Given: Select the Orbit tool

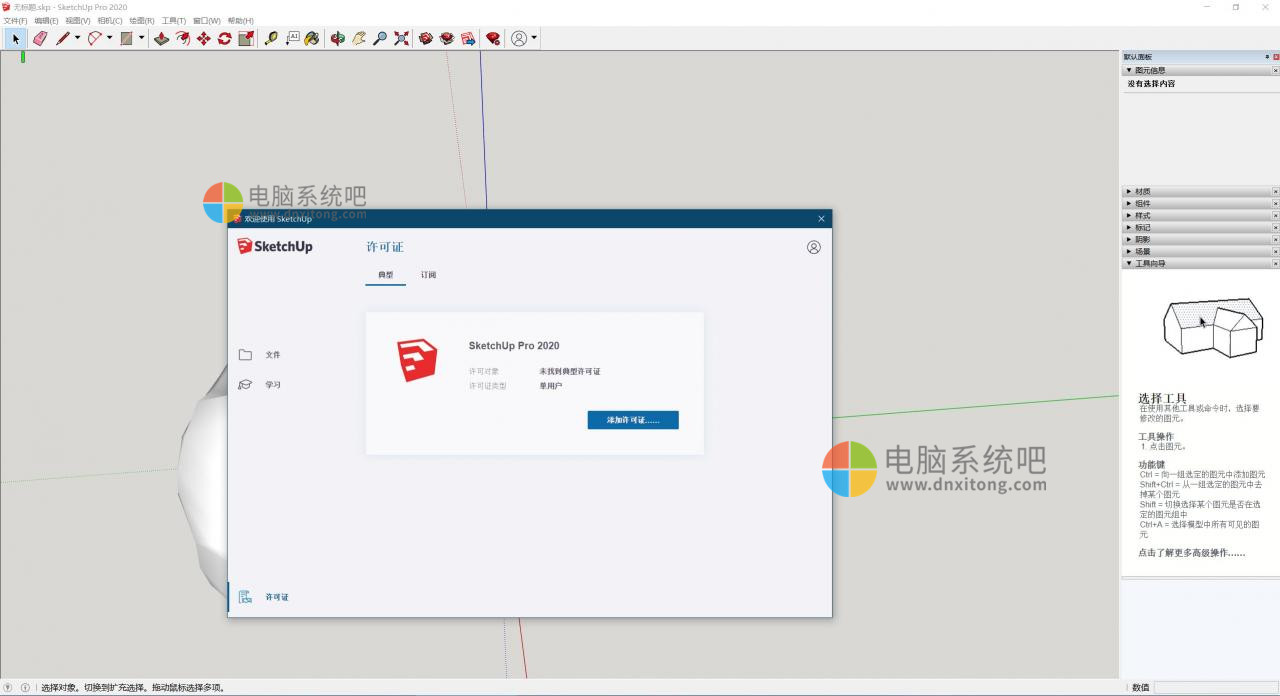Looking at the screenshot, I should [338, 38].
